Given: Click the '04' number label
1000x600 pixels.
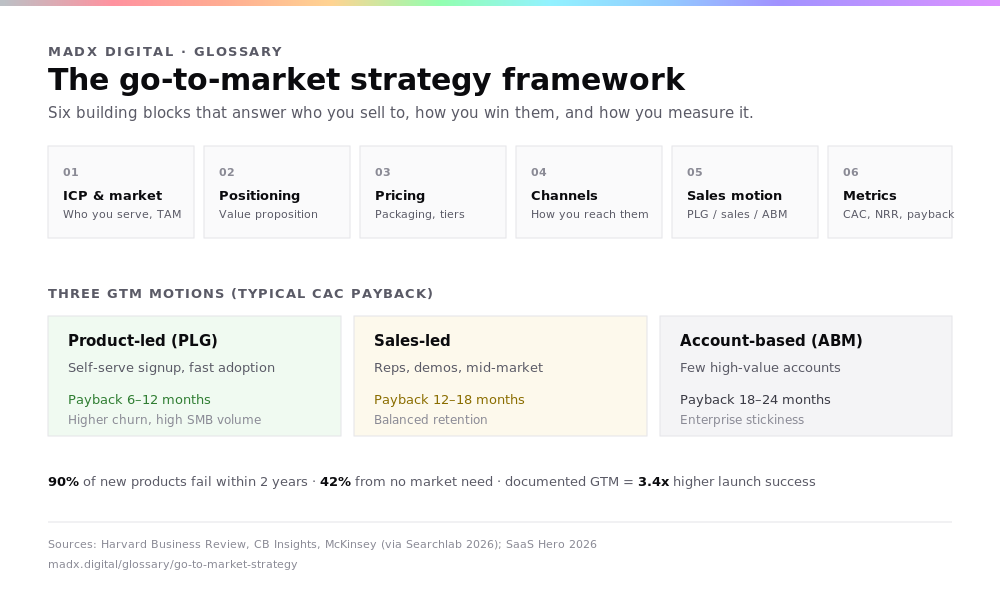Looking at the screenshot, I should (x=539, y=172).
